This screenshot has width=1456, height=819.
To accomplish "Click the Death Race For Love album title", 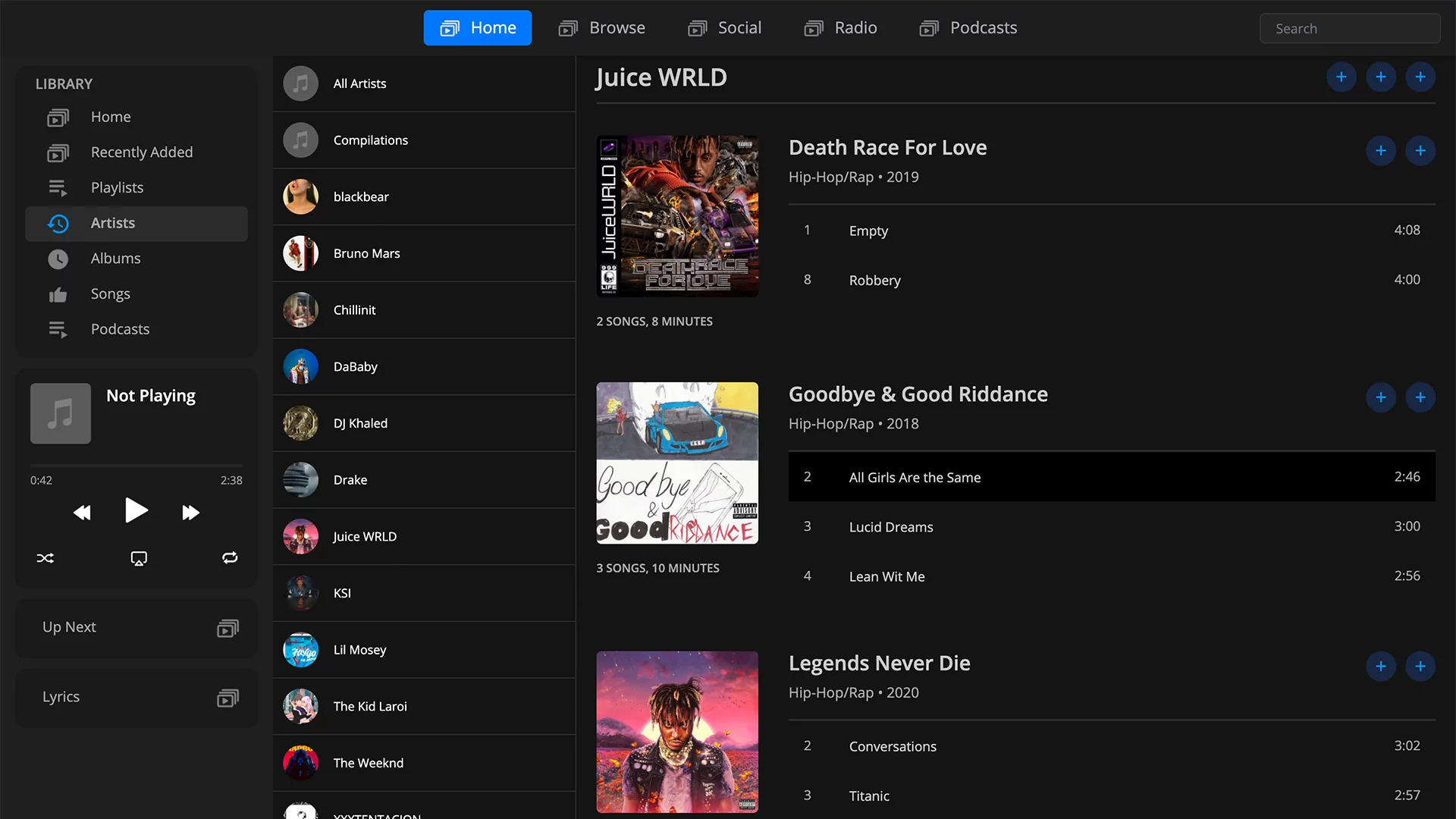I will point(887,148).
